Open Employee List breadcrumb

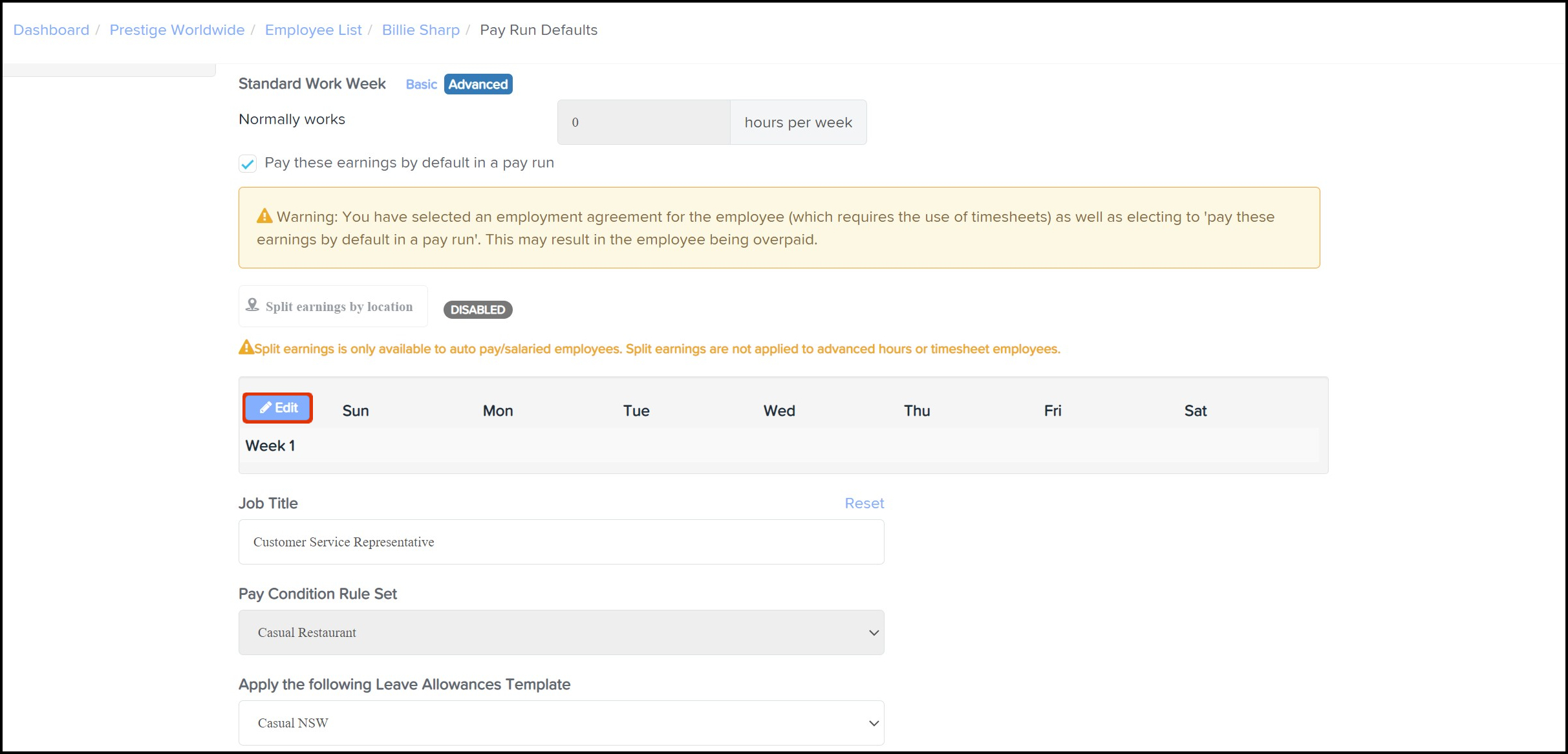tap(313, 30)
